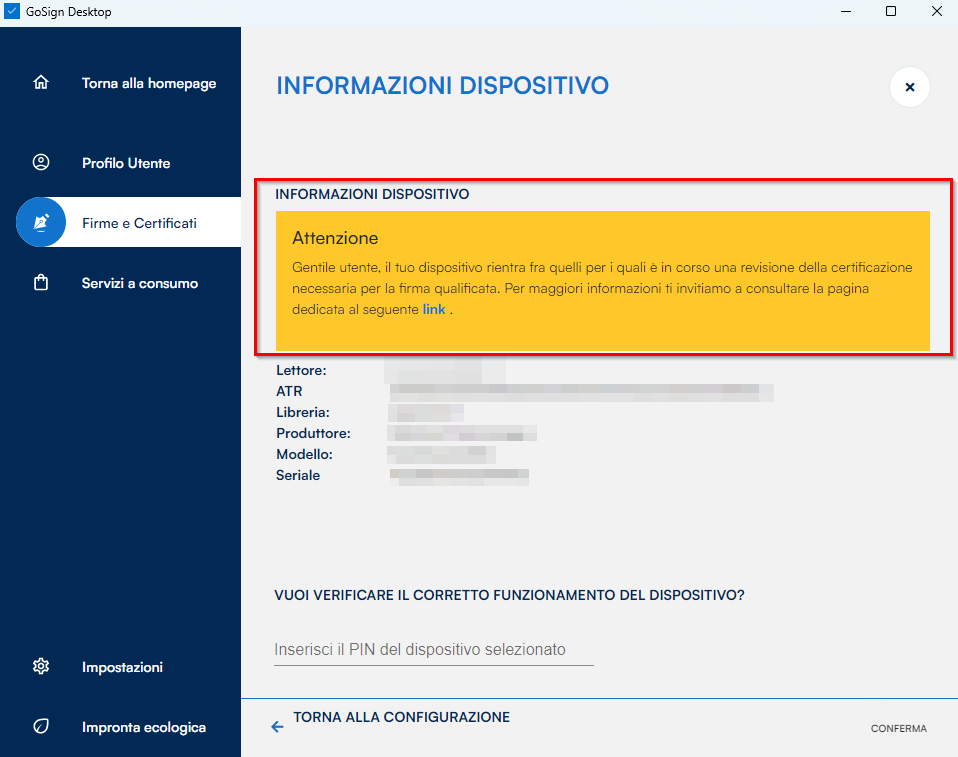Click the TORNA ALLA CONFIGURAZIONE text
Image resolution: width=958 pixels, height=757 pixels.
tap(401, 717)
